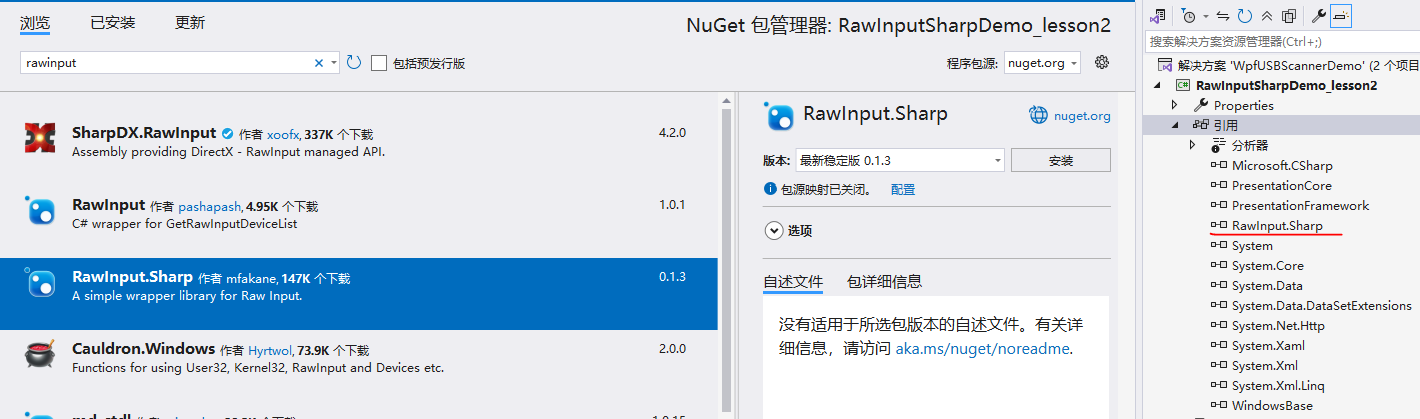Open the 版本 version dropdown 最新稳定版 0.1.3
This screenshot has height=419, width=1420.
tap(900, 160)
